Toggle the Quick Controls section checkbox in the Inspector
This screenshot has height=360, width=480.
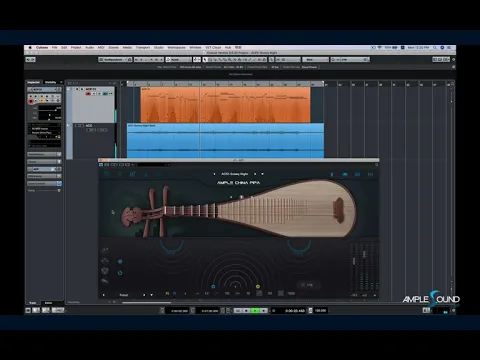(59, 183)
